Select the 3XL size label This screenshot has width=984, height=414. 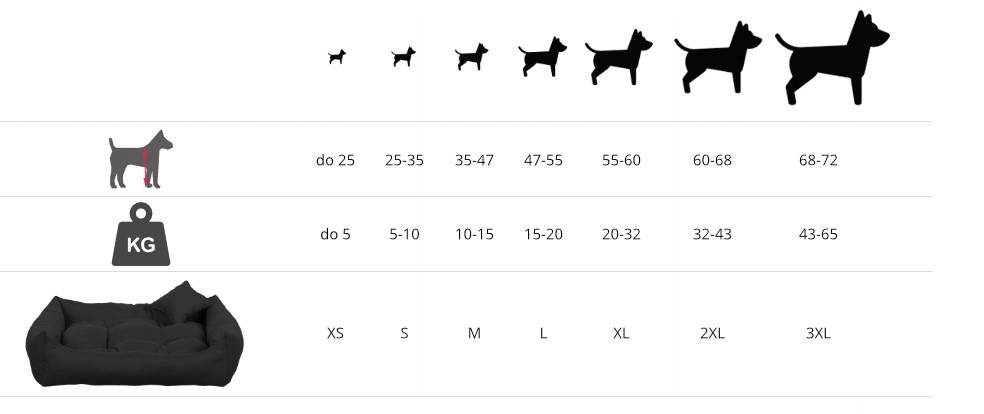point(818,334)
